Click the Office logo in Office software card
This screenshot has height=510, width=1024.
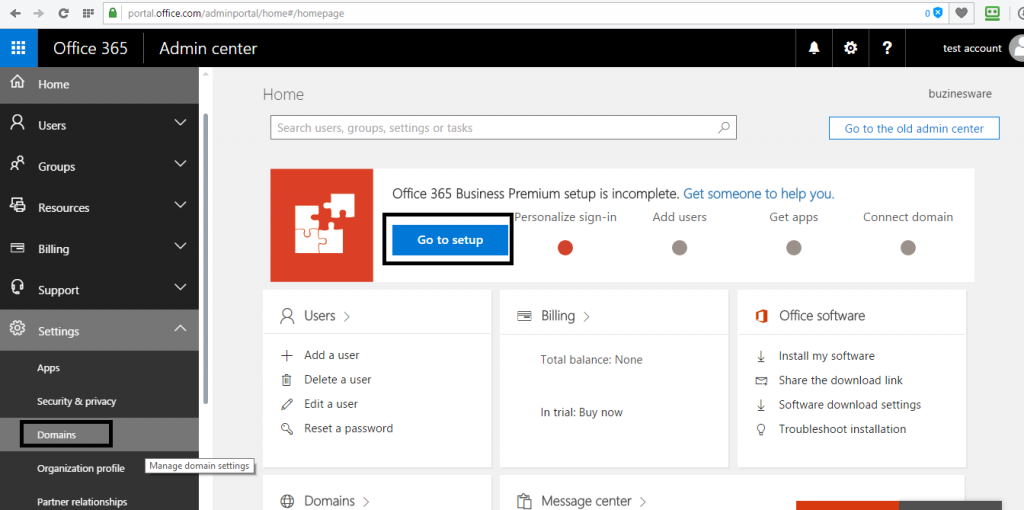pos(761,316)
